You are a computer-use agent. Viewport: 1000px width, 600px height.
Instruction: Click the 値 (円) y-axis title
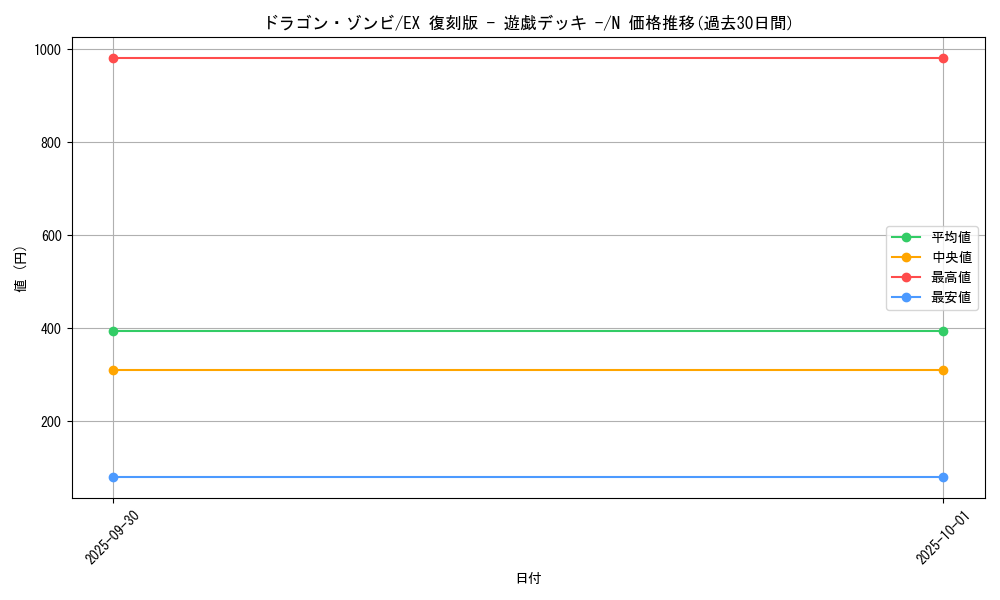tap(20, 268)
